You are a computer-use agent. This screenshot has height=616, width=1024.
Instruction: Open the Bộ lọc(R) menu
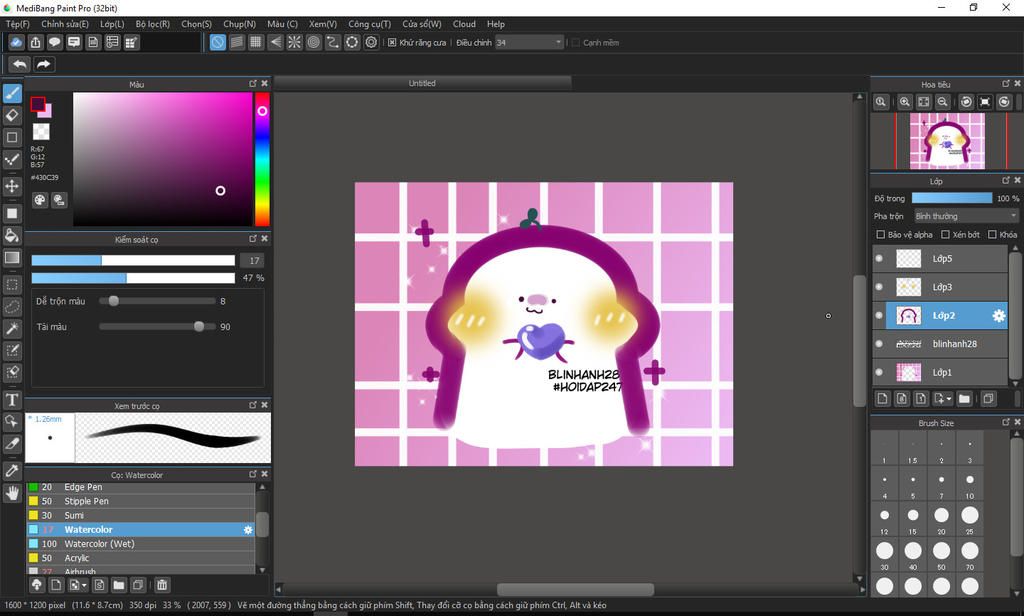click(x=152, y=23)
